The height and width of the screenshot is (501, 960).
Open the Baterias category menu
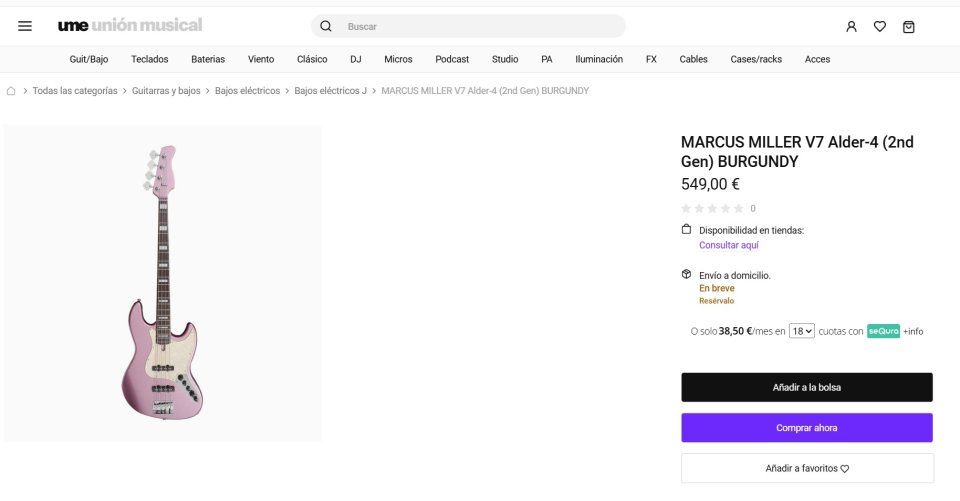click(x=208, y=59)
